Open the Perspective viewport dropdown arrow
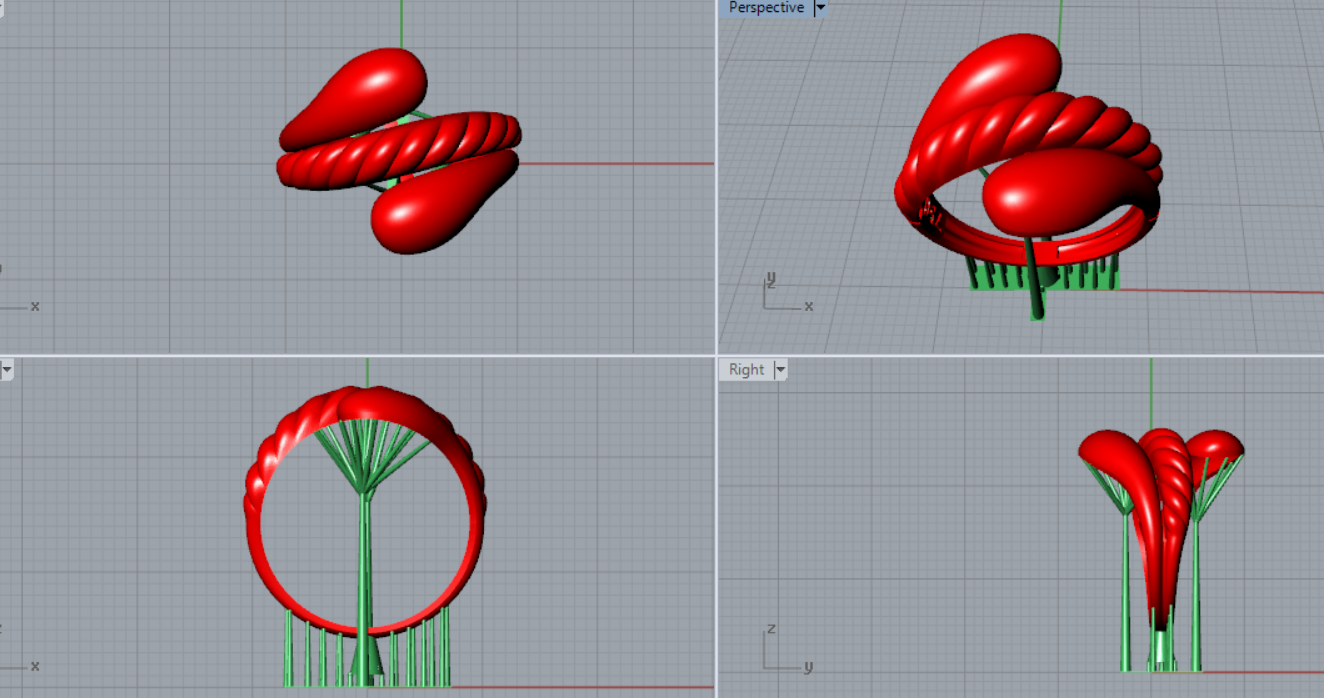Screen dimensions: 1324x698 [820, 8]
